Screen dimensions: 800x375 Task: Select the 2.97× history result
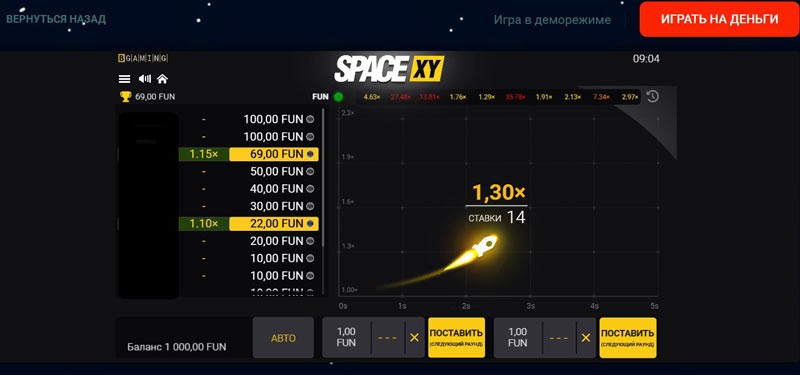pyautogui.click(x=631, y=96)
